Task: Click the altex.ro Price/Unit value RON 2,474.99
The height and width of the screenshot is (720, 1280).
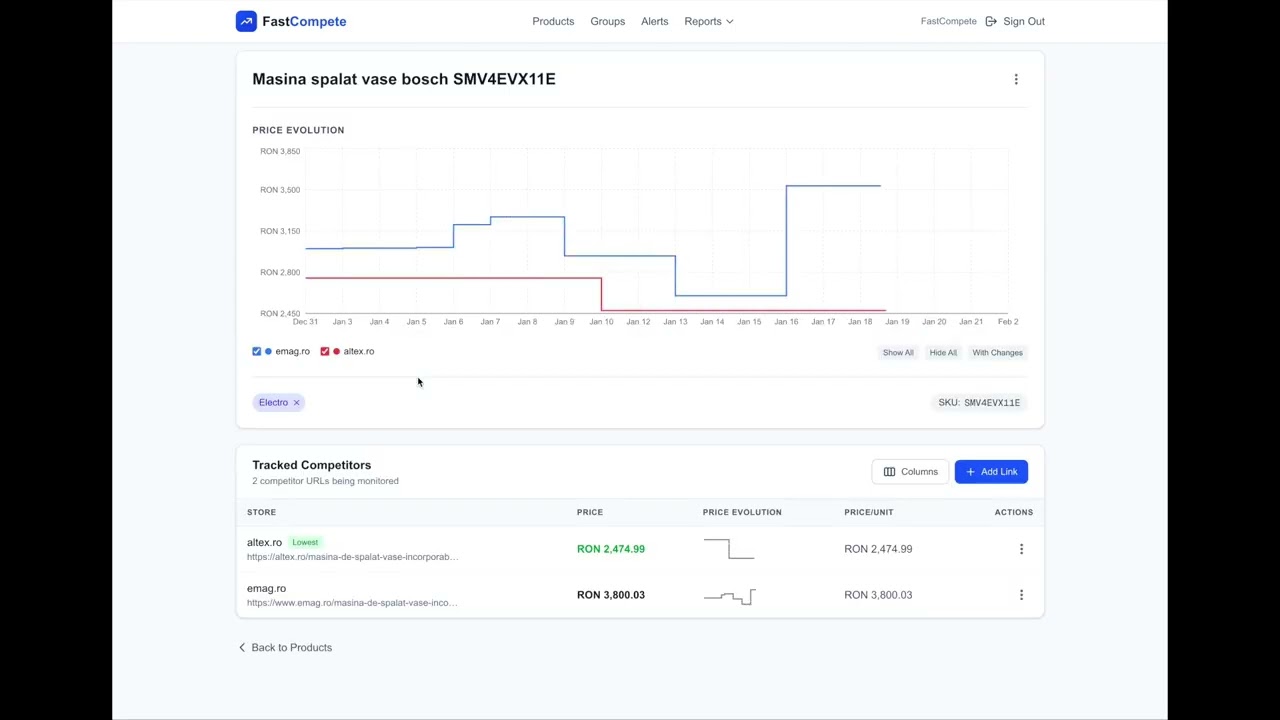Action: coord(878,549)
